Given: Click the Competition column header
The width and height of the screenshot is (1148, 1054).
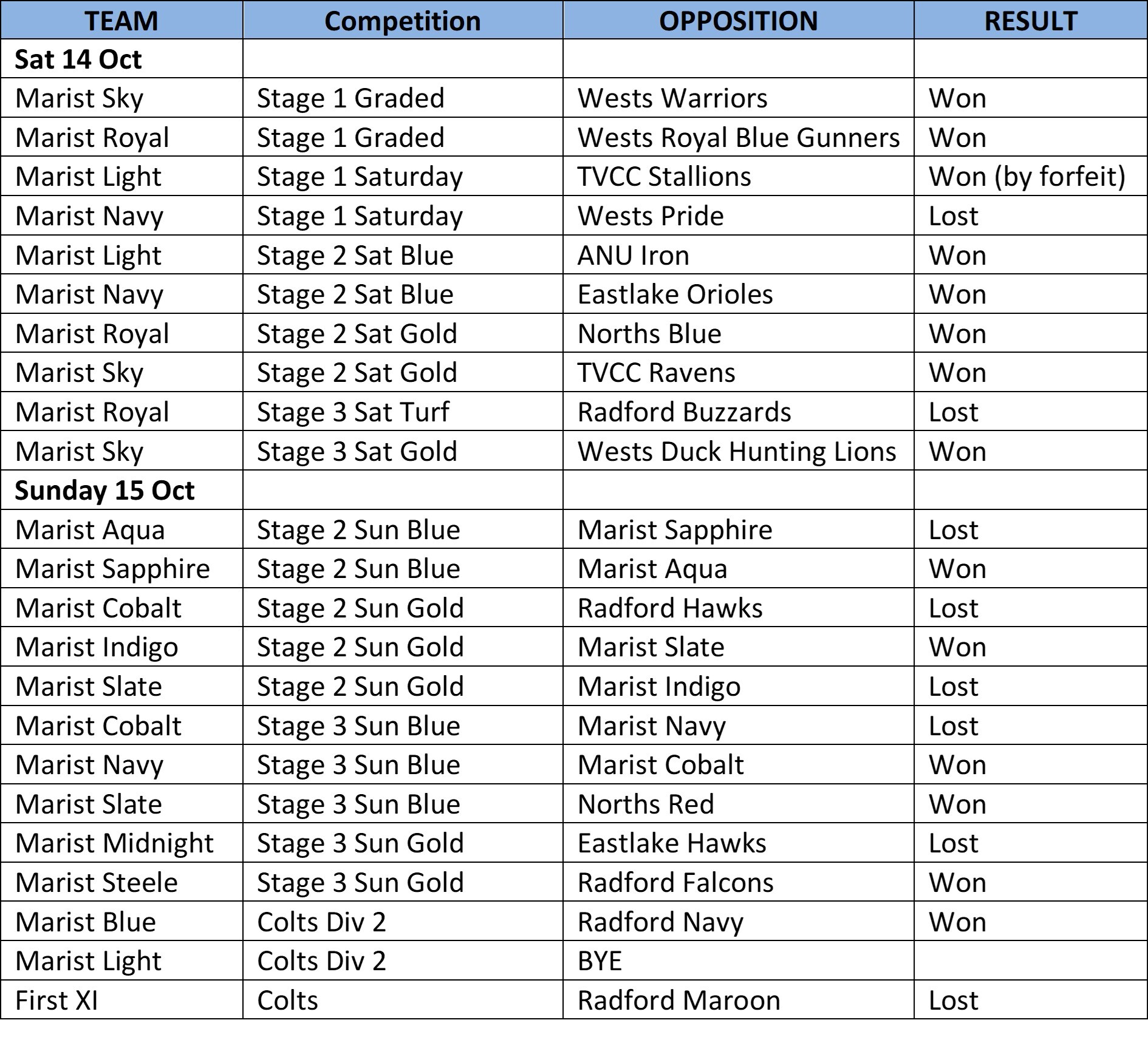Looking at the screenshot, I should click(402, 21).
